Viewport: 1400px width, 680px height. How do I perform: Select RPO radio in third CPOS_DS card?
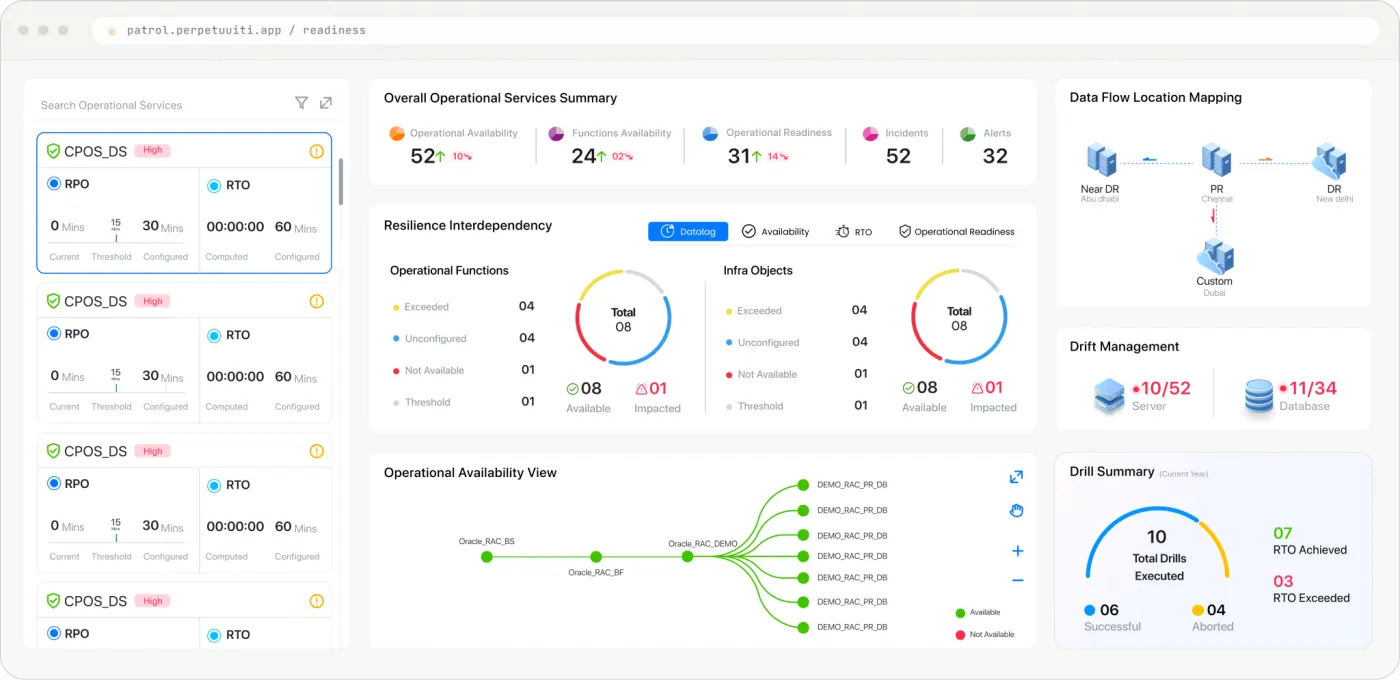pos(54,484)
